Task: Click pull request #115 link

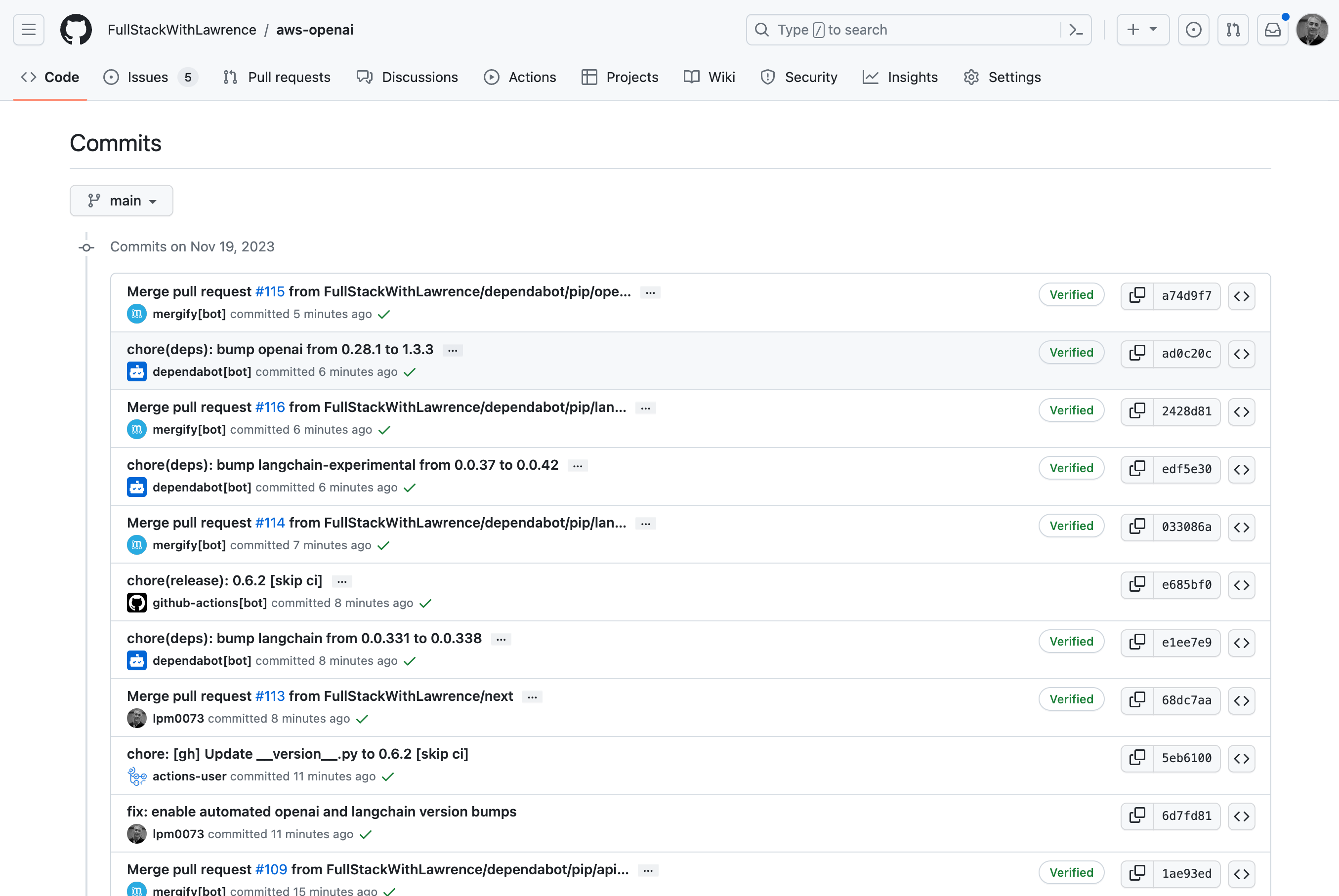Action: (x=269, y=291)
